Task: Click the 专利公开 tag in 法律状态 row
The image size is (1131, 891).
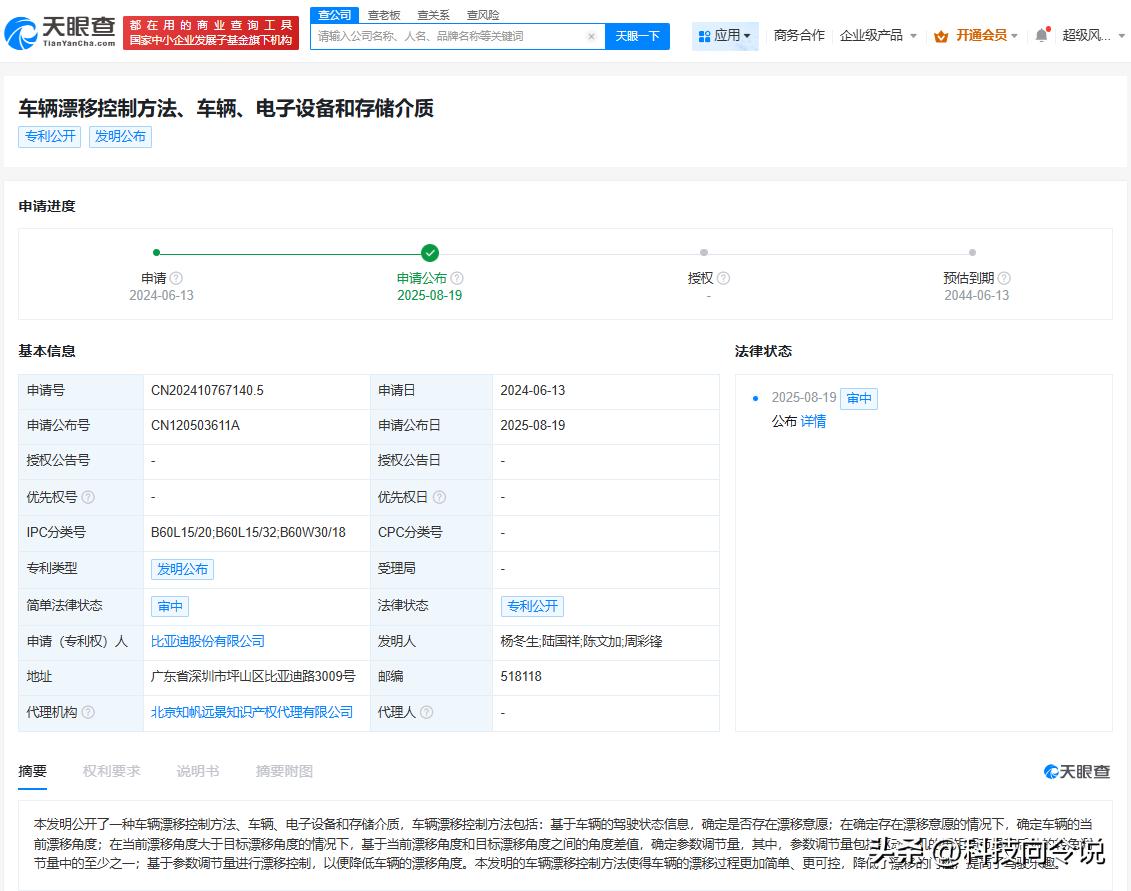Action: pos(532,606)
